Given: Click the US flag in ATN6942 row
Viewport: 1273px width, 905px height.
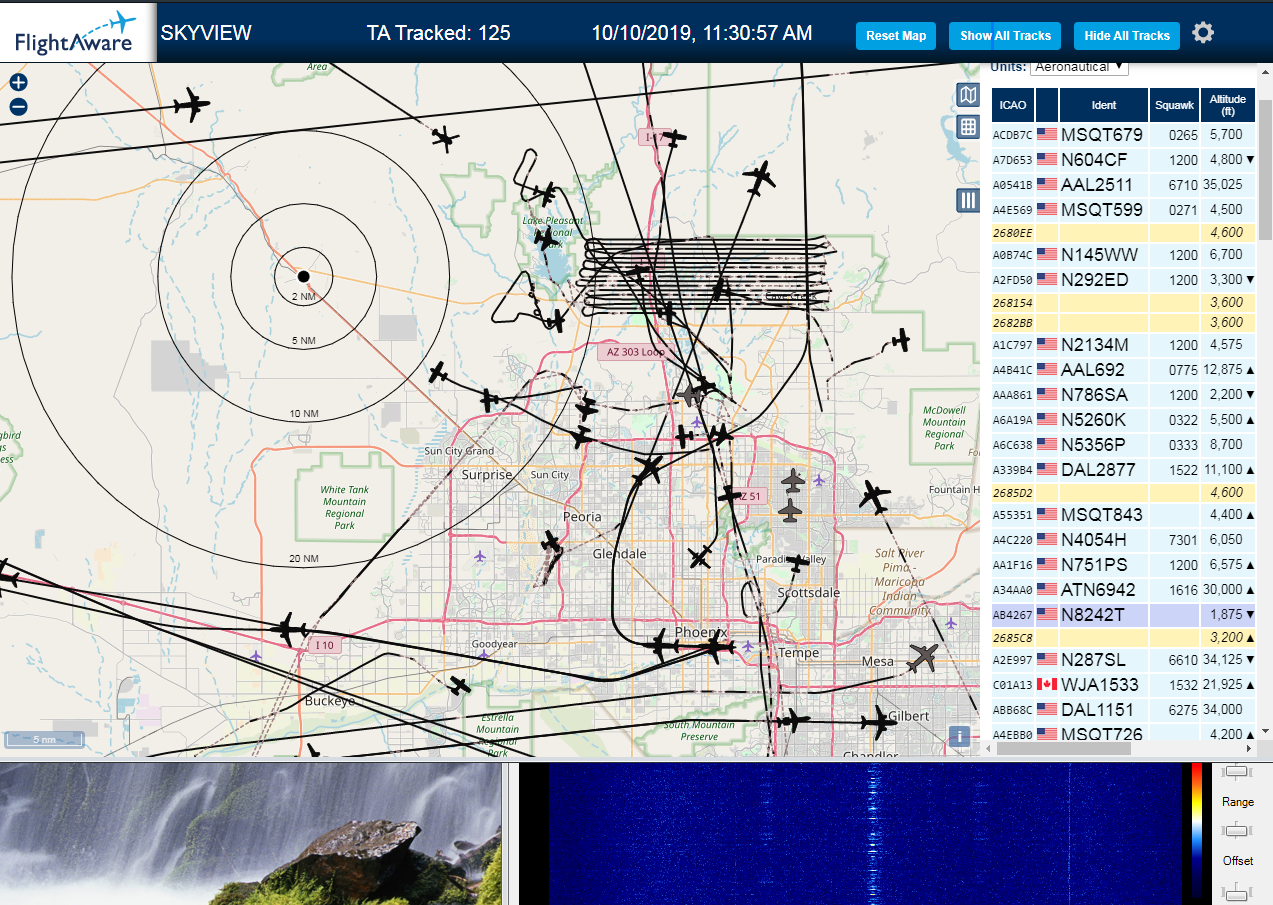Looking at the screenshot, I should [1046, 589].
